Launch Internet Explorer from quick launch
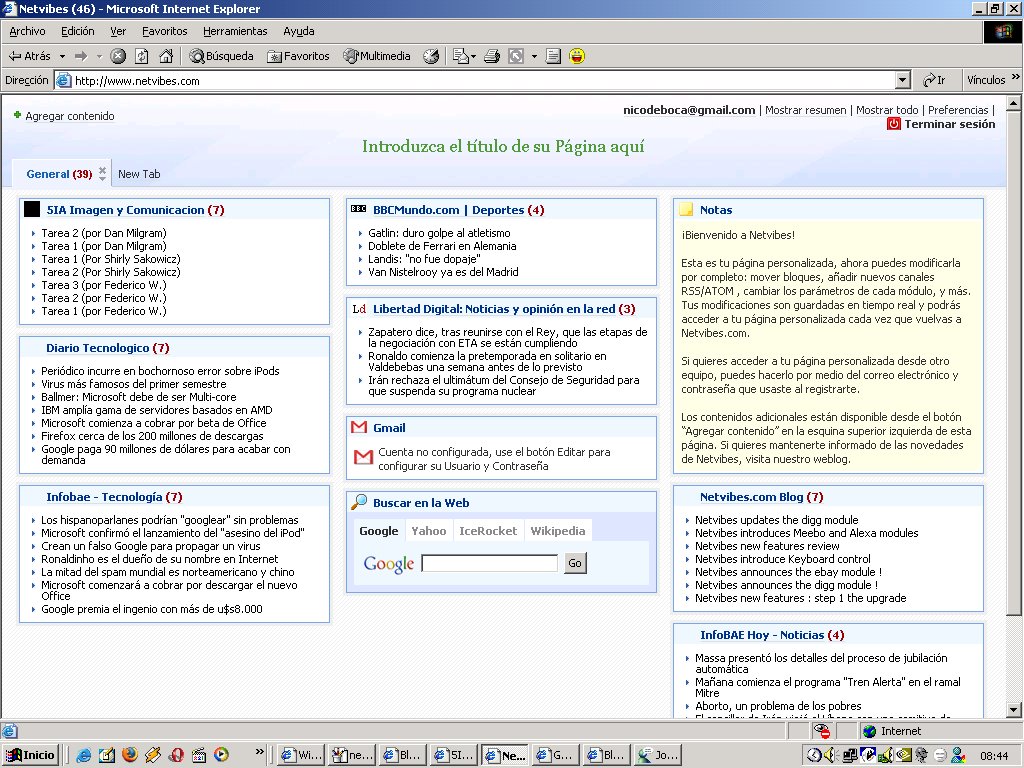The height and width of the screenshot is (768, 1024). click(x=84, y=755)
